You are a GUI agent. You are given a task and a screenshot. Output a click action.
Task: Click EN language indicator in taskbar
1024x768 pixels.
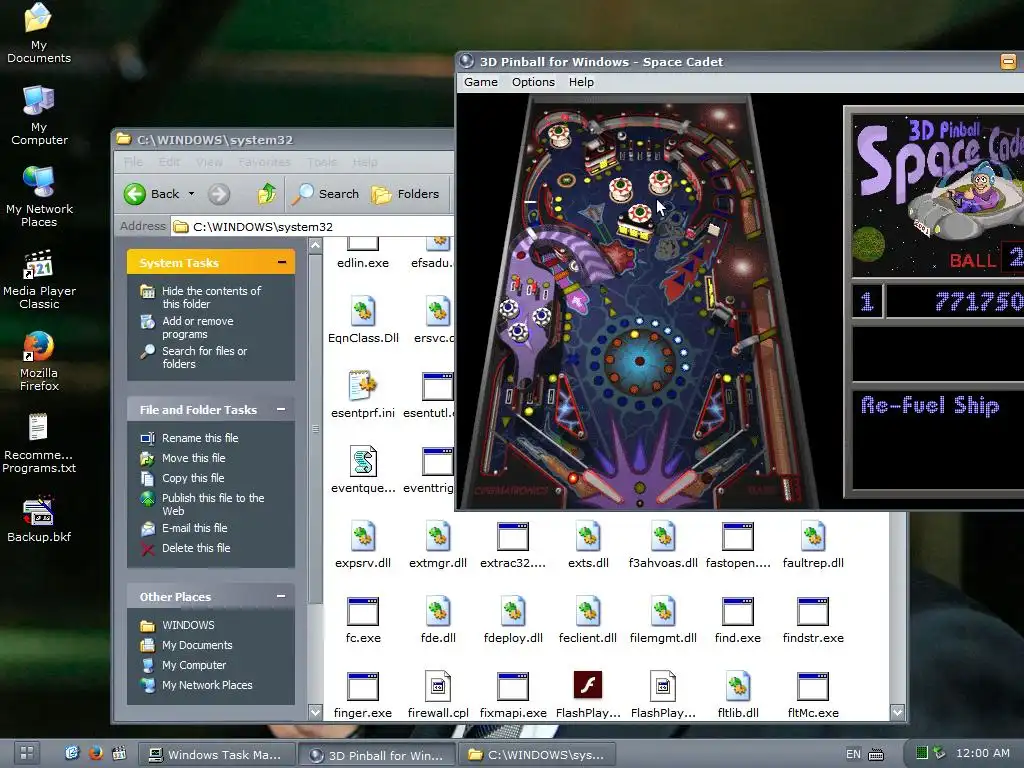(853, 754)
